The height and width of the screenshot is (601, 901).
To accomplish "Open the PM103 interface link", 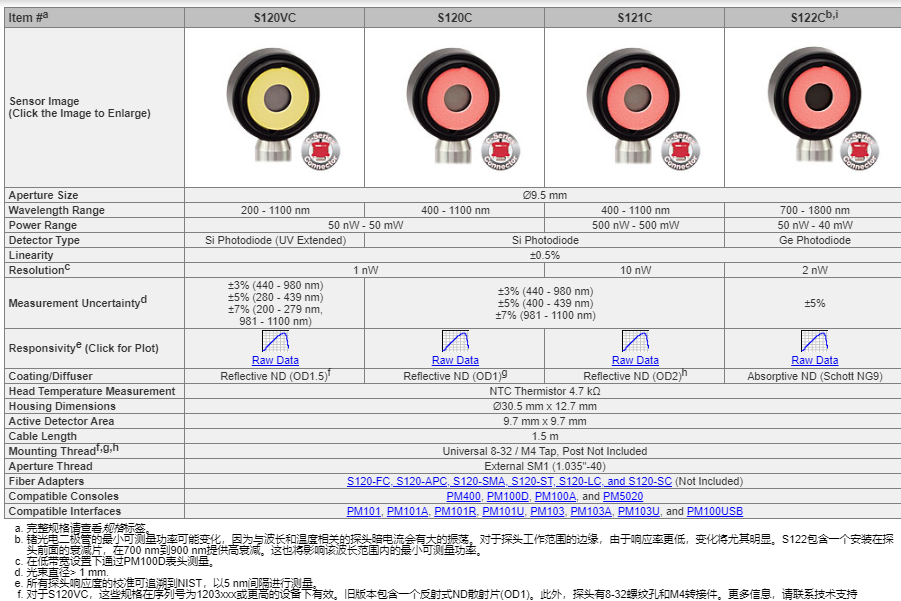I will click(547, 511).
